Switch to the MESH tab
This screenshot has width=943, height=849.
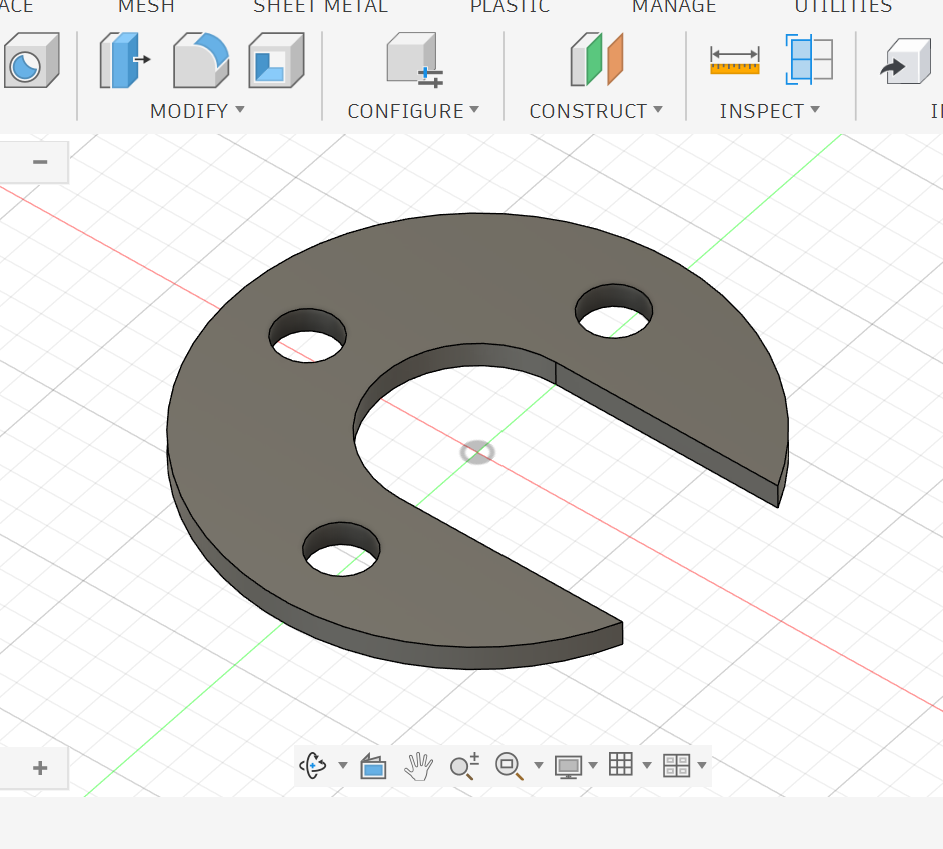click(x=146, y=6)
